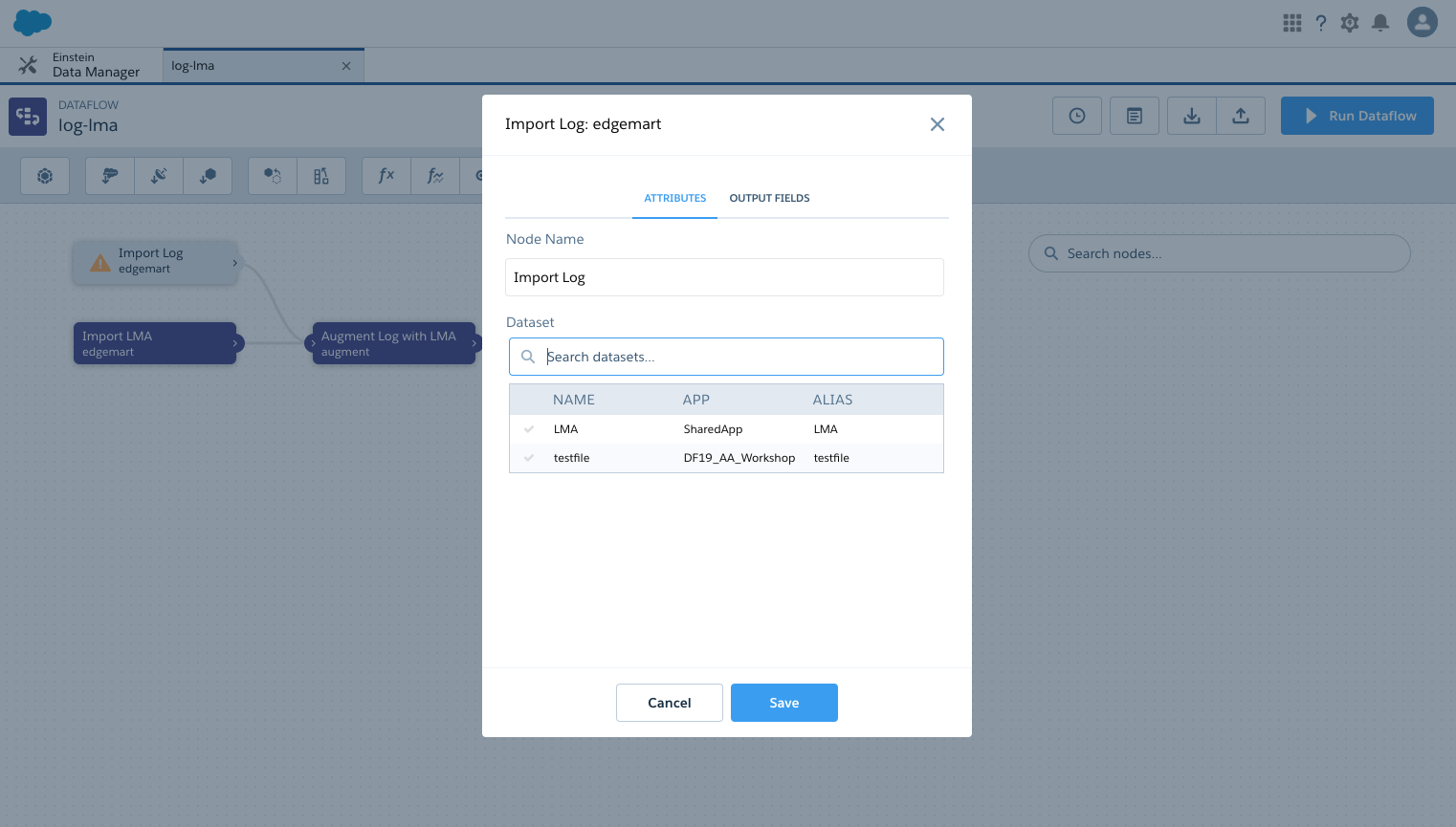Select the log-lma workspace tab

tap(264, 66)
